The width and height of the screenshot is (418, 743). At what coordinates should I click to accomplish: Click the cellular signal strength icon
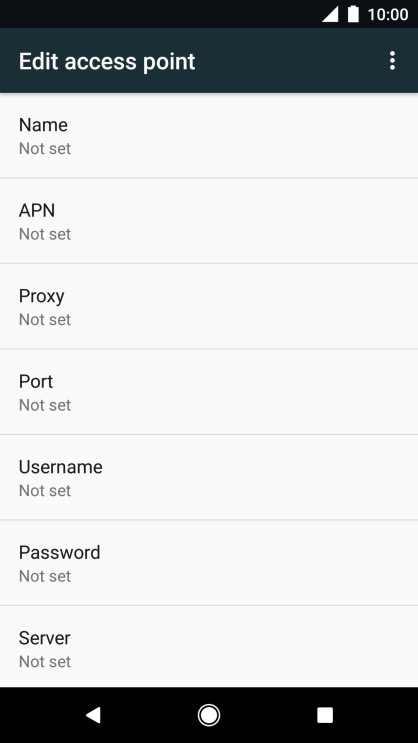coord(330,14)
